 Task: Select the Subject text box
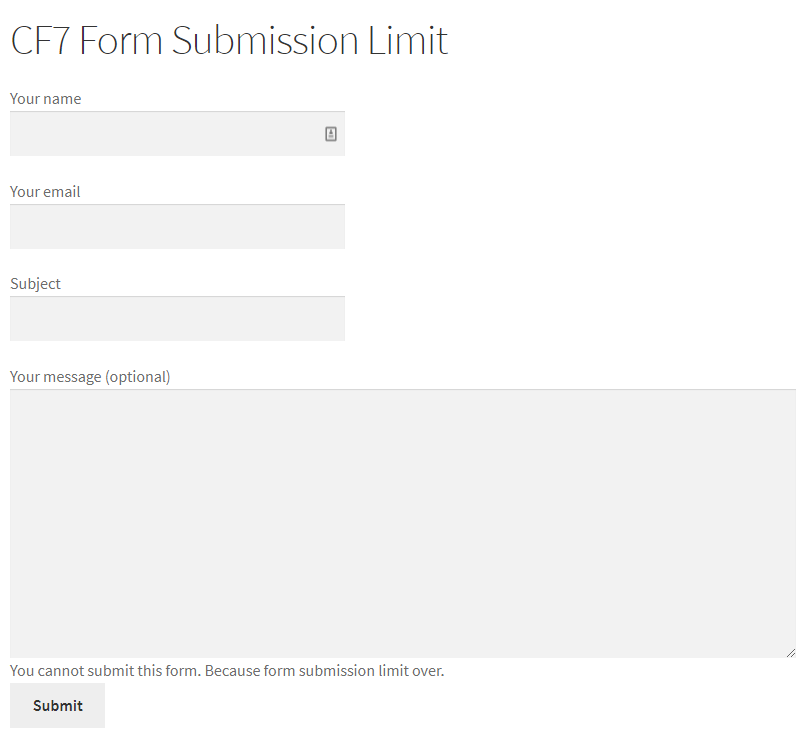(x=177, y=319)
